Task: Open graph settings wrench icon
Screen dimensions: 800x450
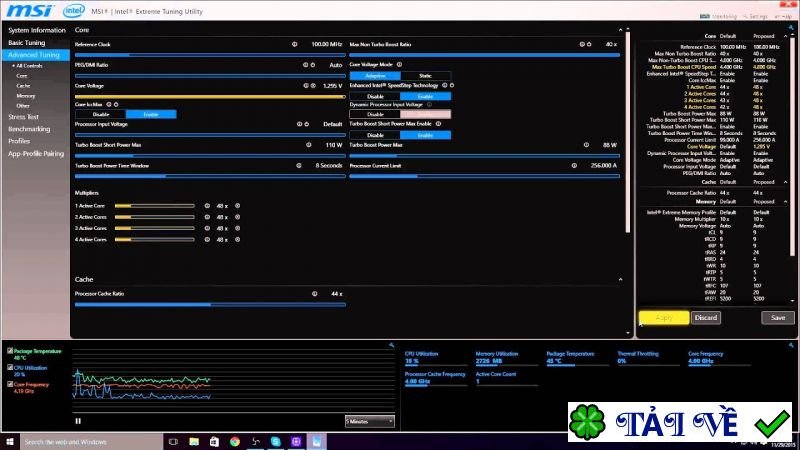Action: click(x=391, y=345)
